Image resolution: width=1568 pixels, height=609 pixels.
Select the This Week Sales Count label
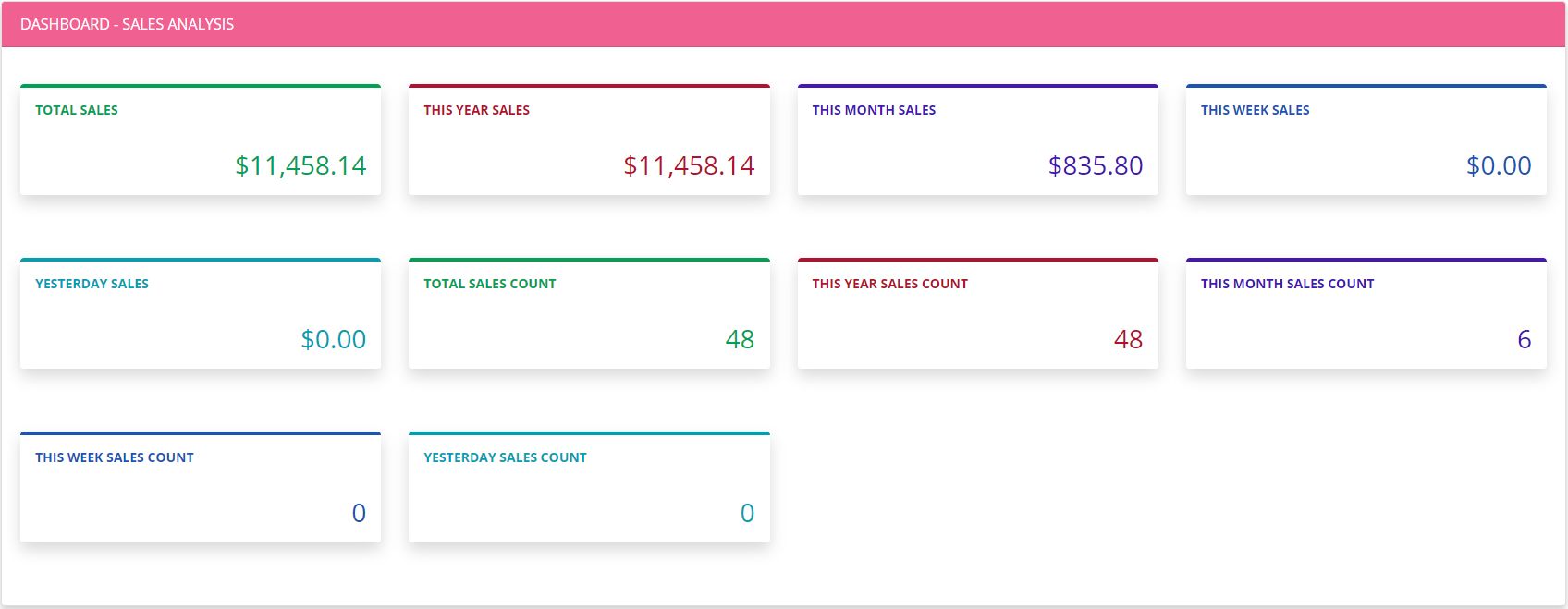point(115,457)
